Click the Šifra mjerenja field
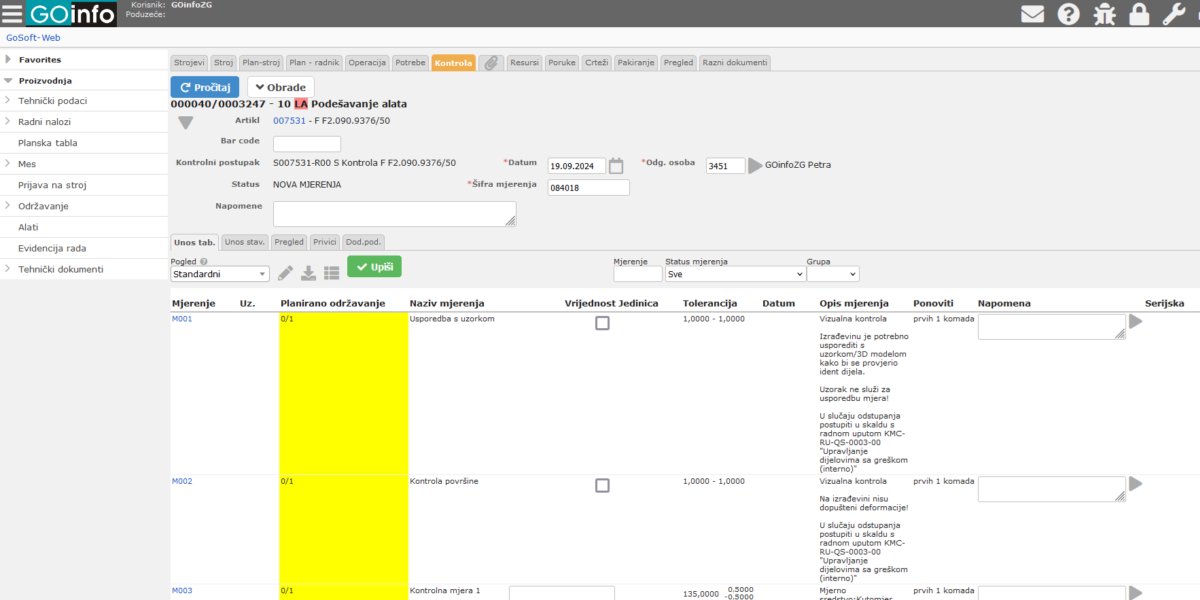Screen dimensions: 1200x600 click(589, 188)
